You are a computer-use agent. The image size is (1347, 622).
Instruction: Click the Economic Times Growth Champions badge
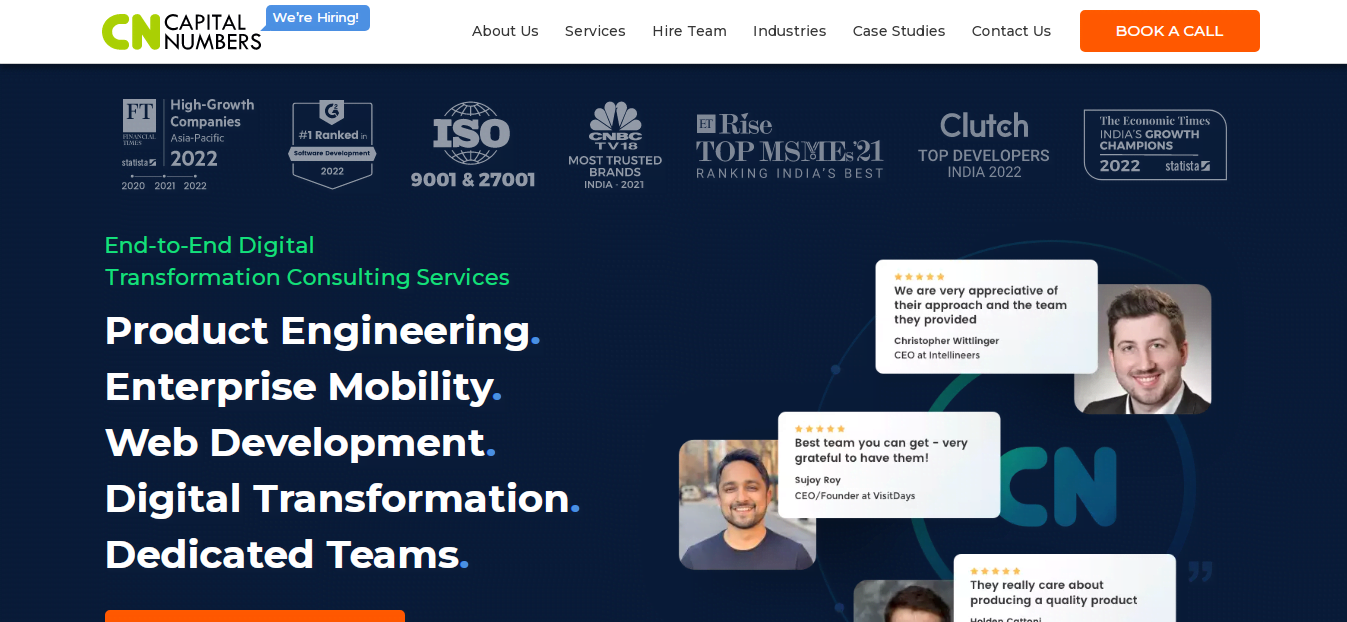[x=1155, y=145]
